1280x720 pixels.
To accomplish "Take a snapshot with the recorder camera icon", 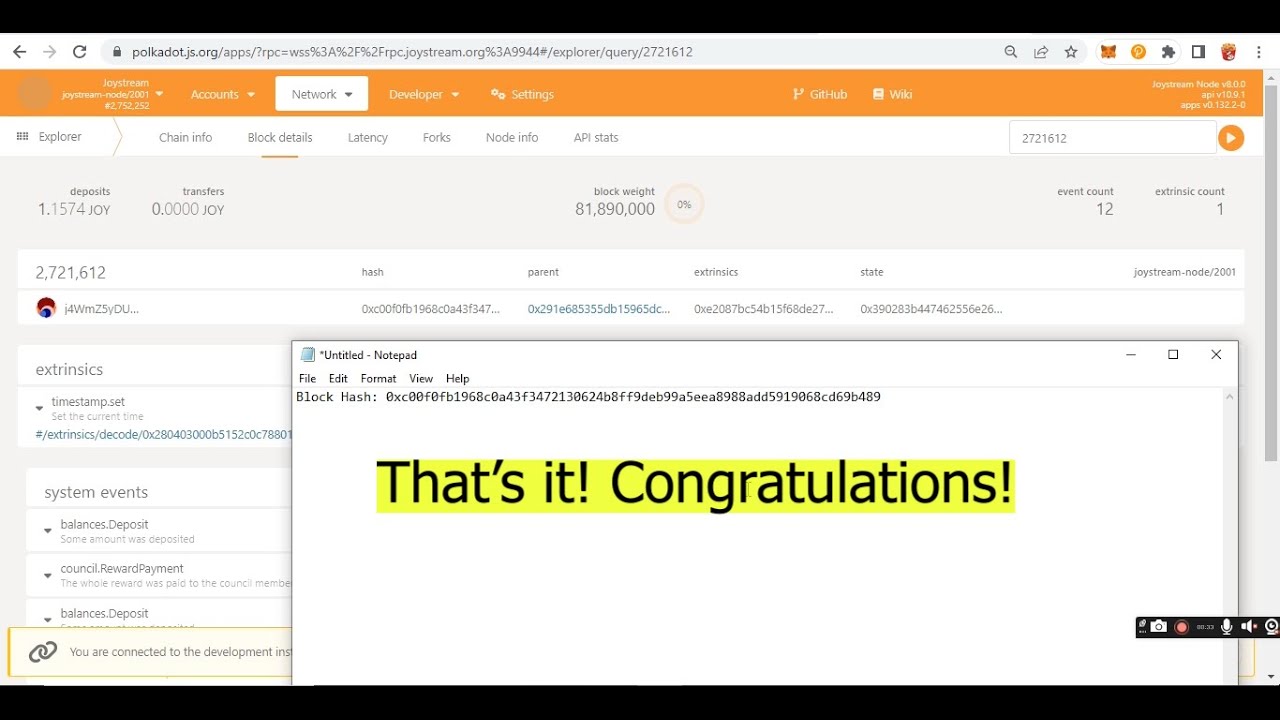I will click(x=1158, y=627).
